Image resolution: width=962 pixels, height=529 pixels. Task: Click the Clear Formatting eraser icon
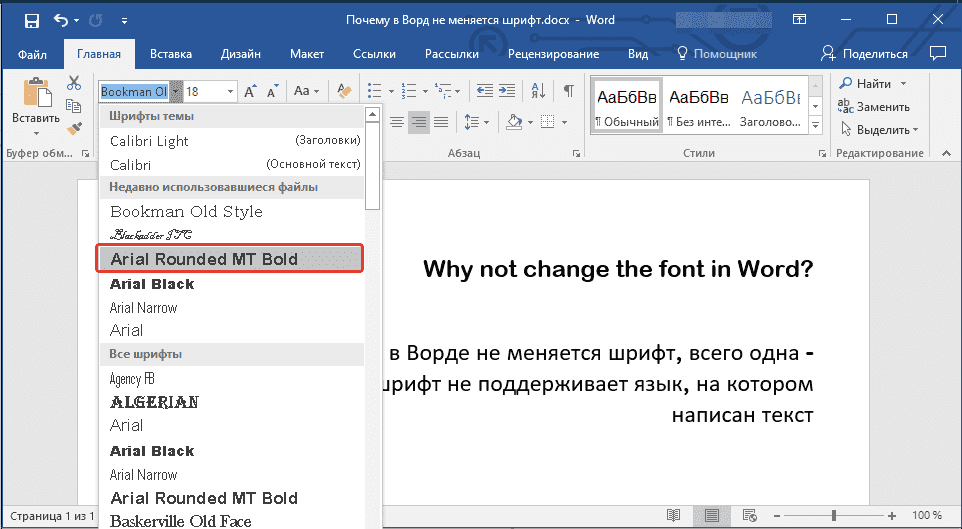[x=343, y=91]
